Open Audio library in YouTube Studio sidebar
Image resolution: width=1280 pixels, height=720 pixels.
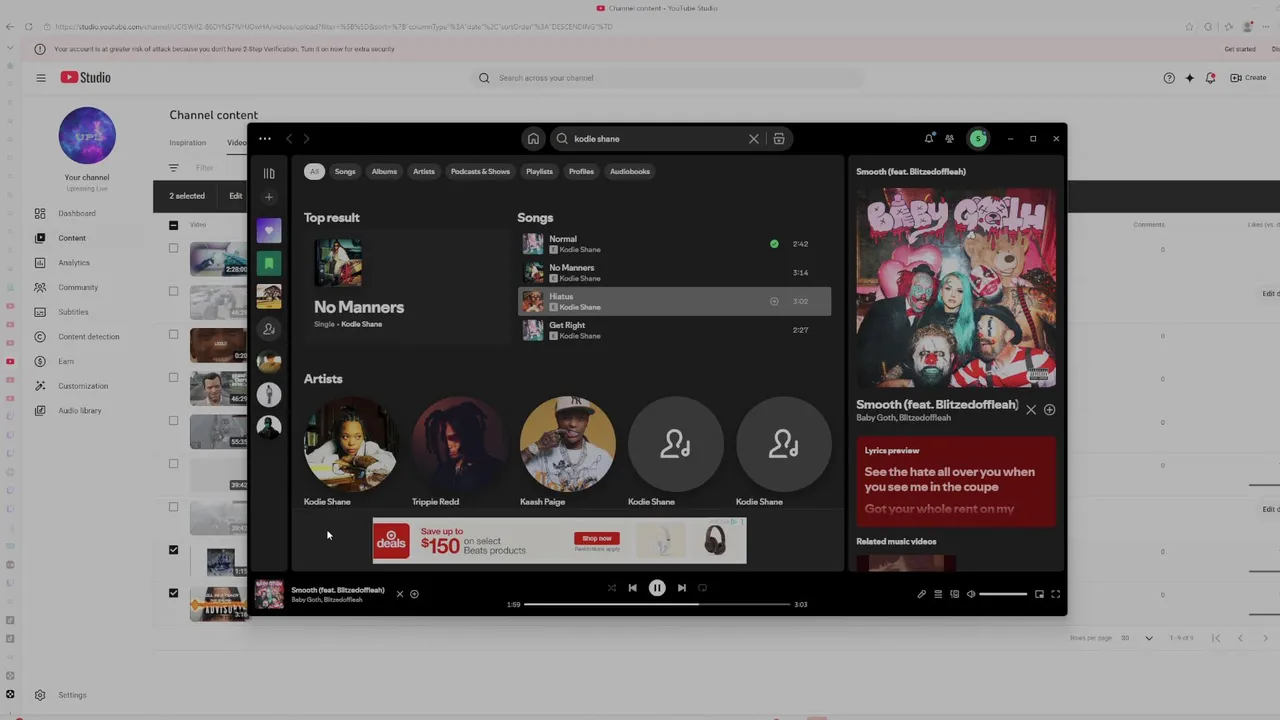[x=79, y=411]
